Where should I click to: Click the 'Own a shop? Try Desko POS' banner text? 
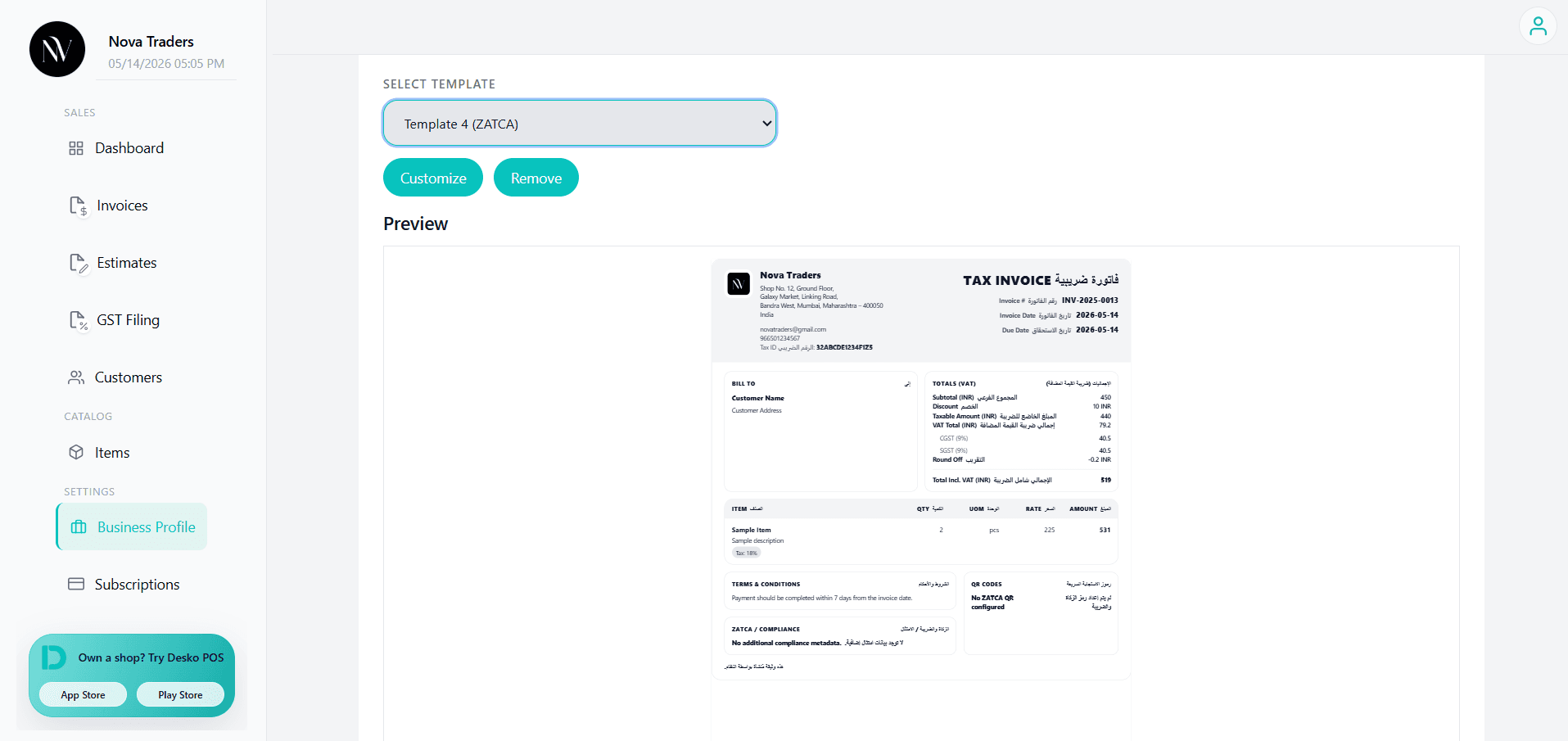[151, 657]
